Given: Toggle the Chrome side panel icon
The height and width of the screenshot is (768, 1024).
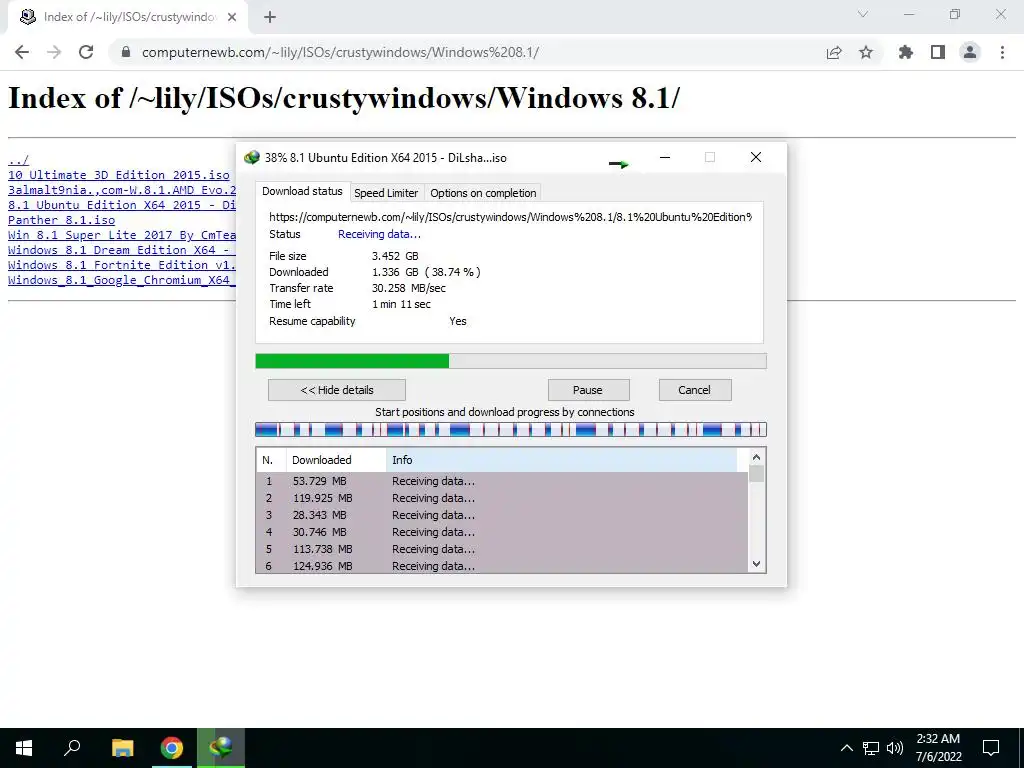Looking at the screenshot, I should (938, 52).
